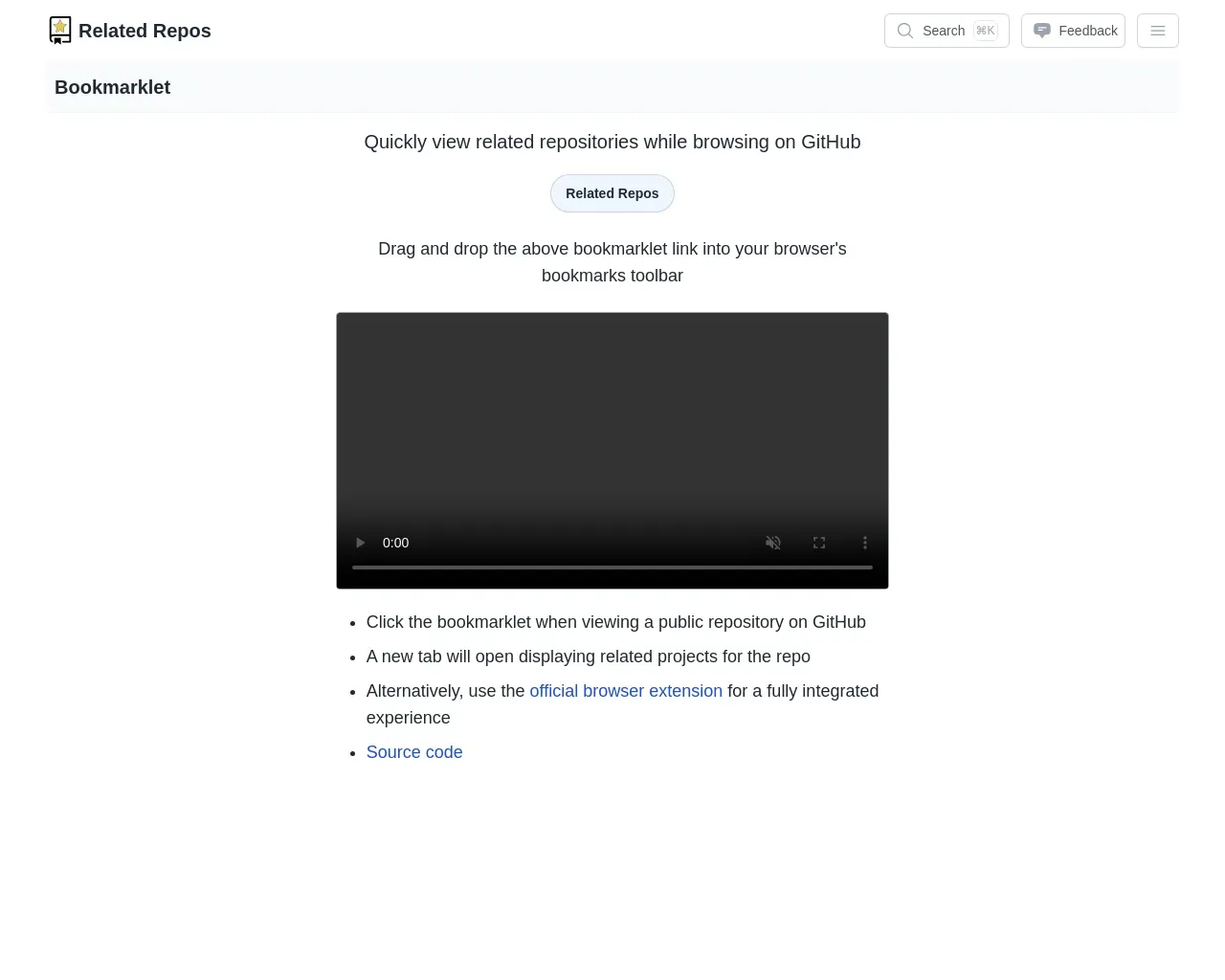Play the bookmarklet demo video
Image resolution: width=1225 pixels, height=980 pixels.
pos(360,543)
